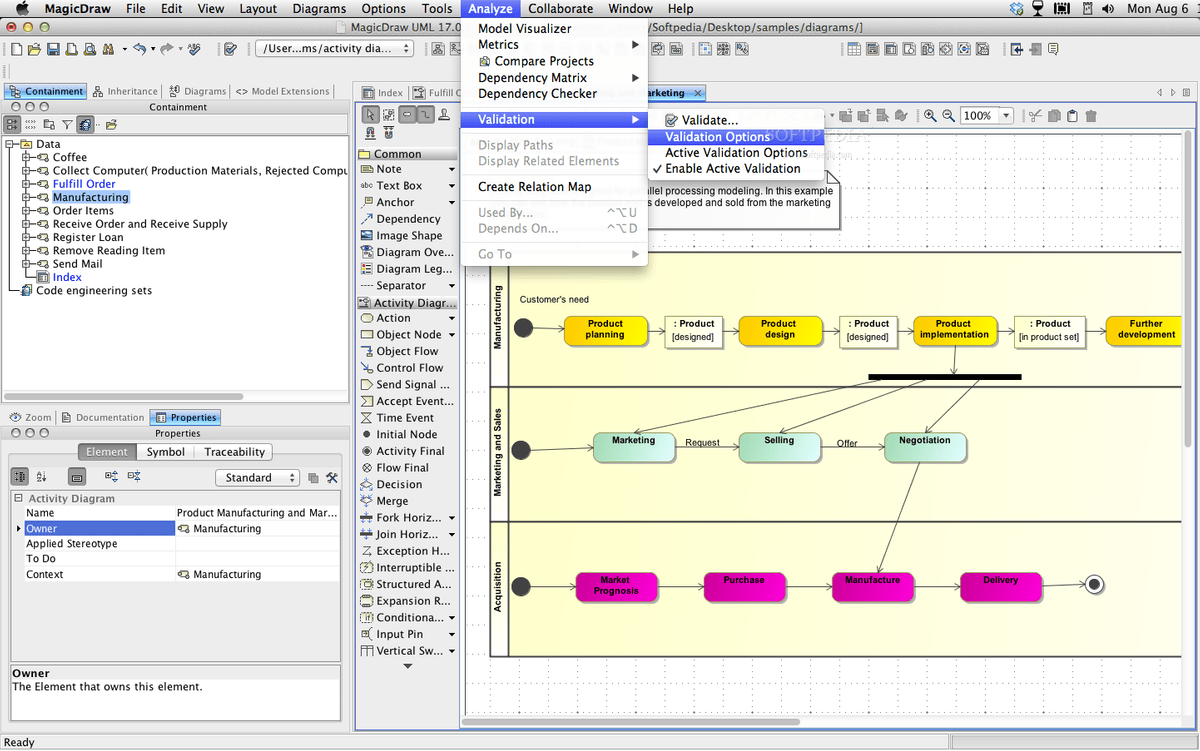Open the 100% zoom level dropdown
The width and height of the screenshot is (1200, 751).
(x=1005, y=116)
